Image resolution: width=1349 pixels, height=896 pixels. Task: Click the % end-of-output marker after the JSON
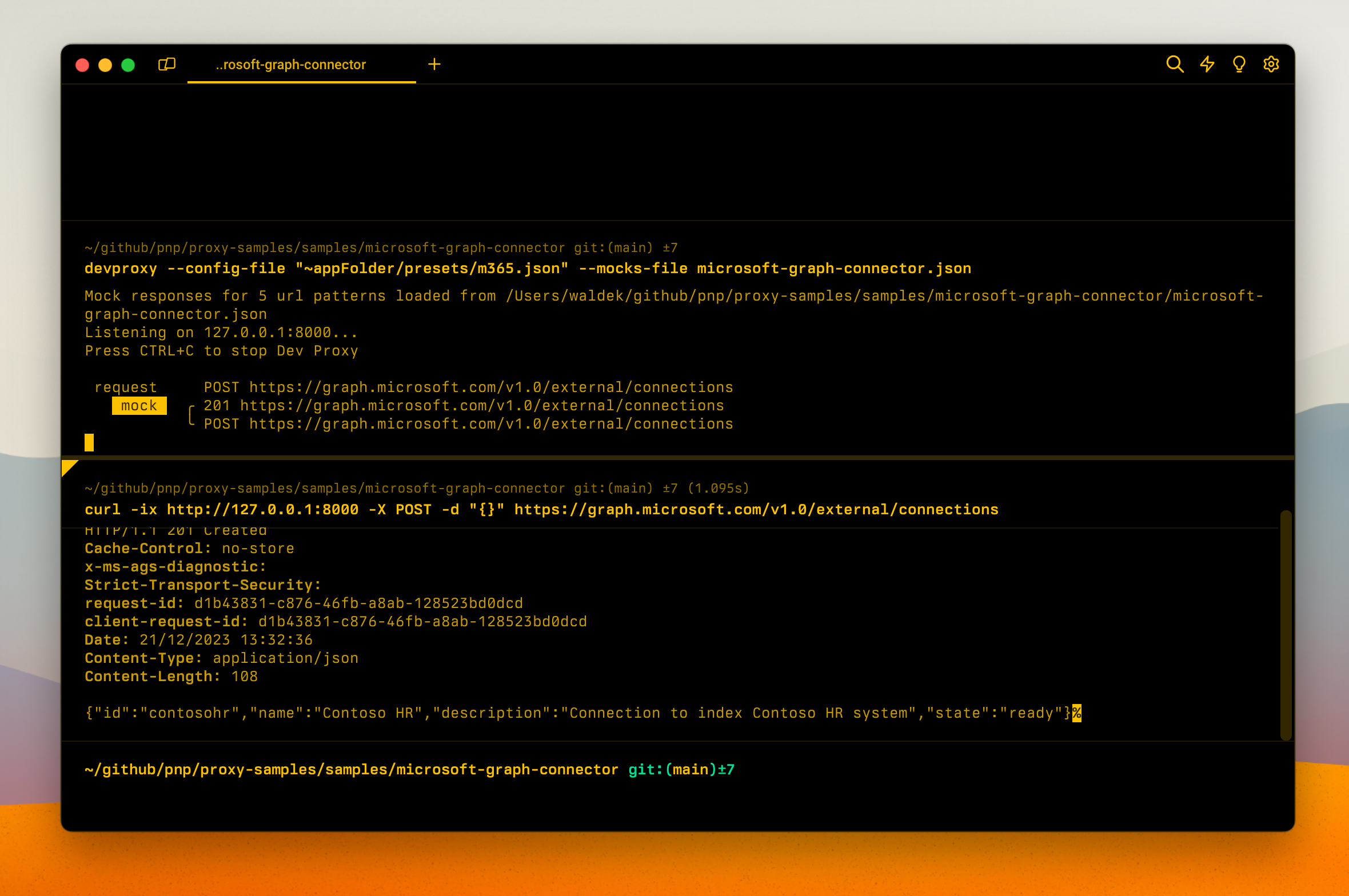[1077, 713]
